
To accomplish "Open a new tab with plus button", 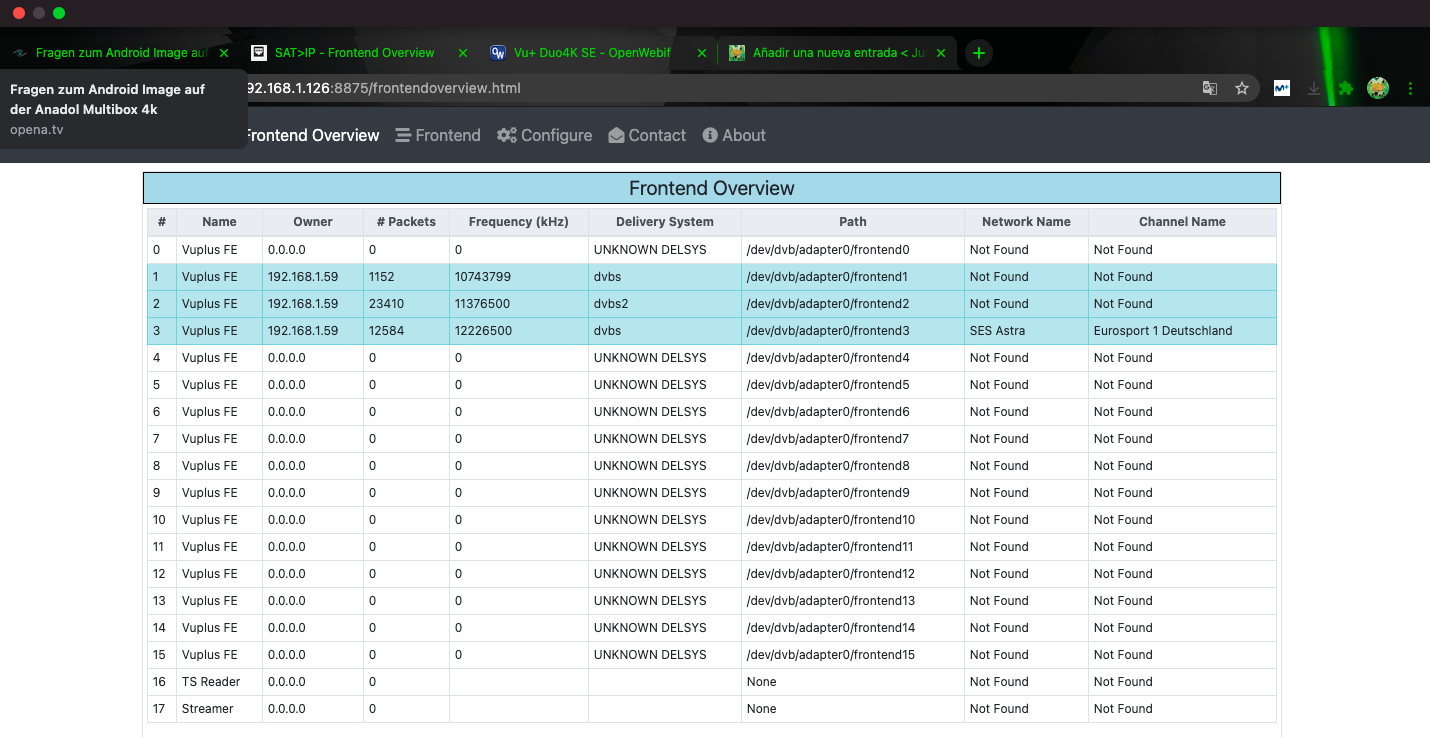I will pyautogui.click(x=979, y=53).
